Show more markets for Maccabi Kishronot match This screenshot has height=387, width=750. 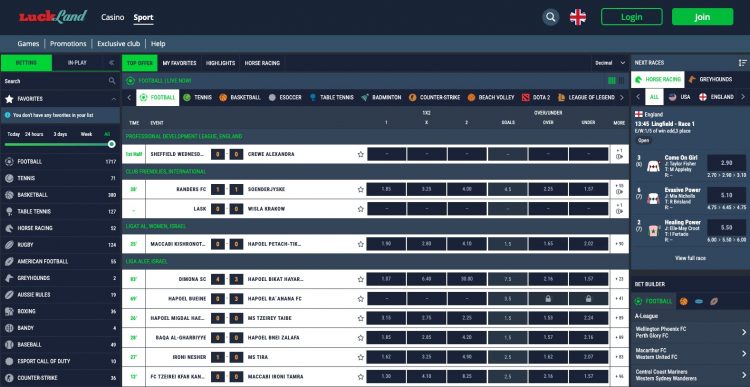pos(619,244)
